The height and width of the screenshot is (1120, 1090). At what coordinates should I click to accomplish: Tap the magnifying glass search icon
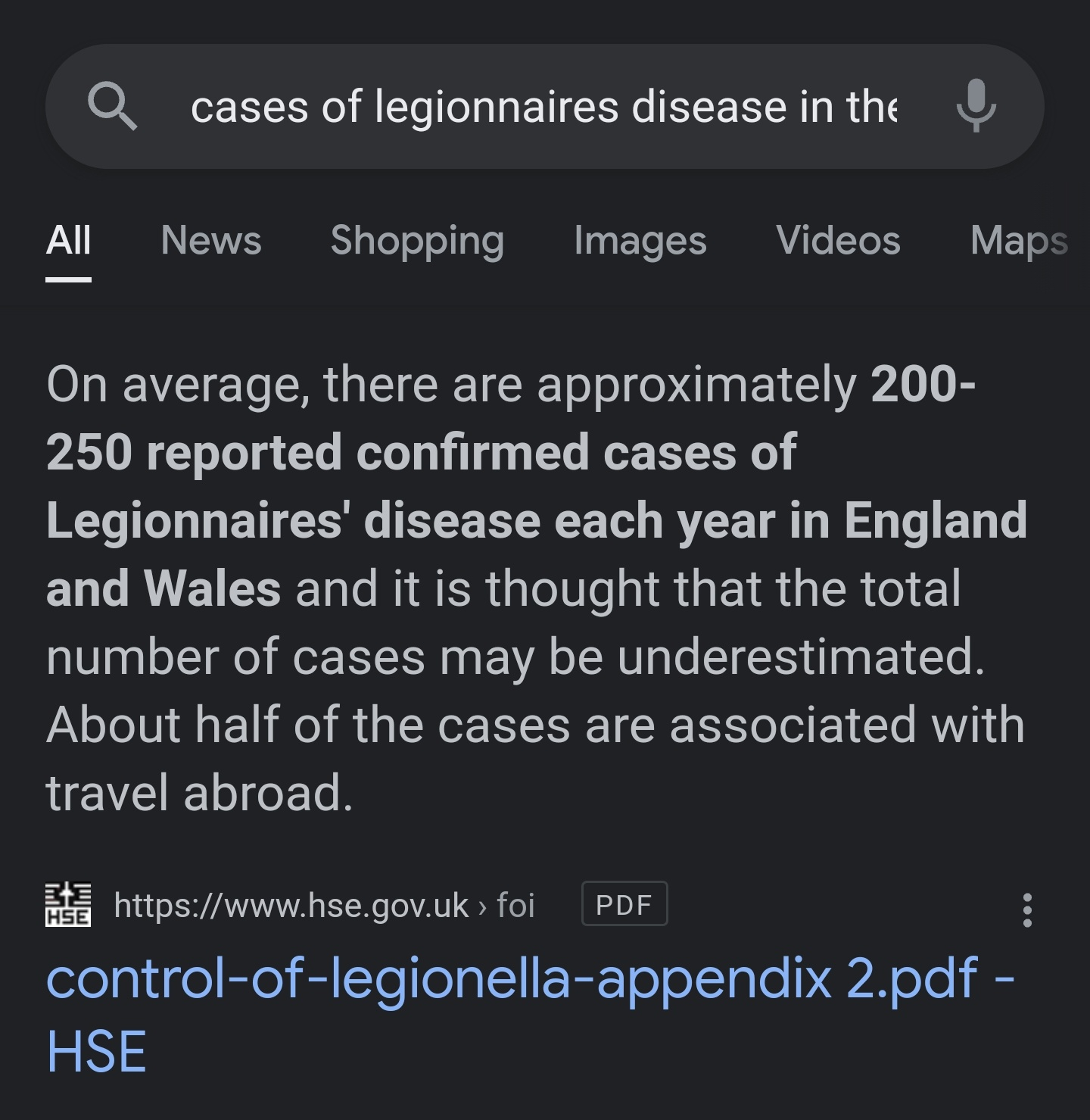click(x=112, y=107)
